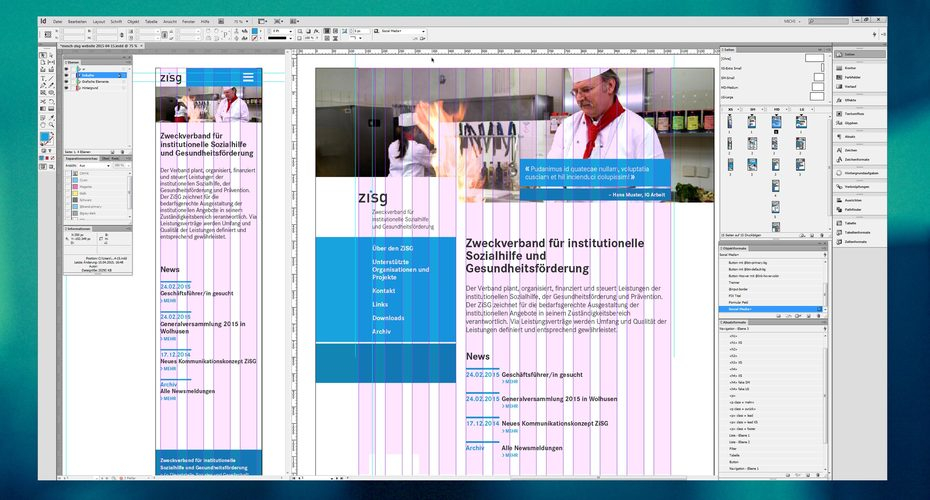Select XS-Extra Small master page

tap(772, 68)
